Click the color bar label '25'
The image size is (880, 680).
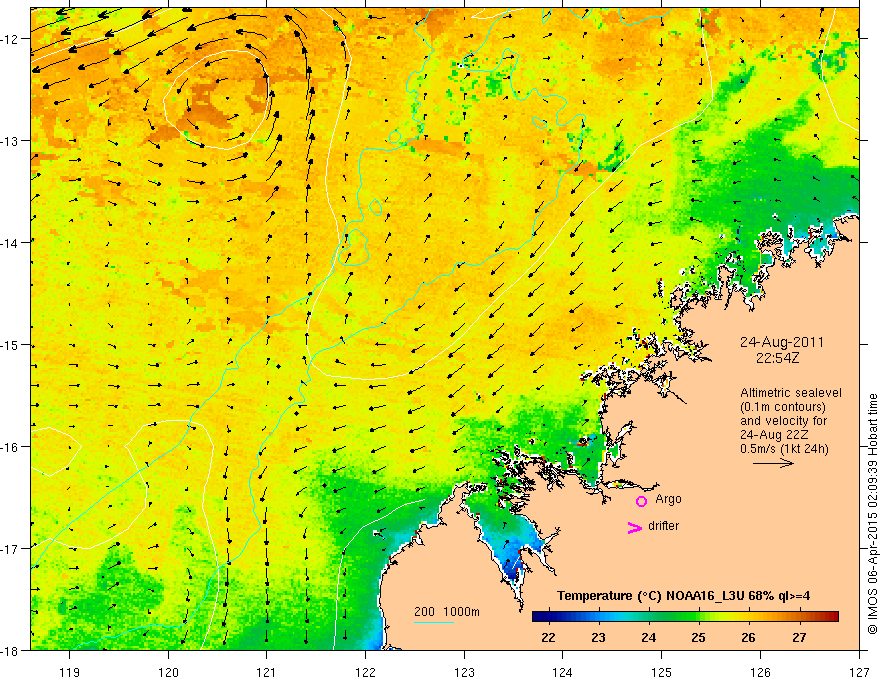(x=699, y=637)
